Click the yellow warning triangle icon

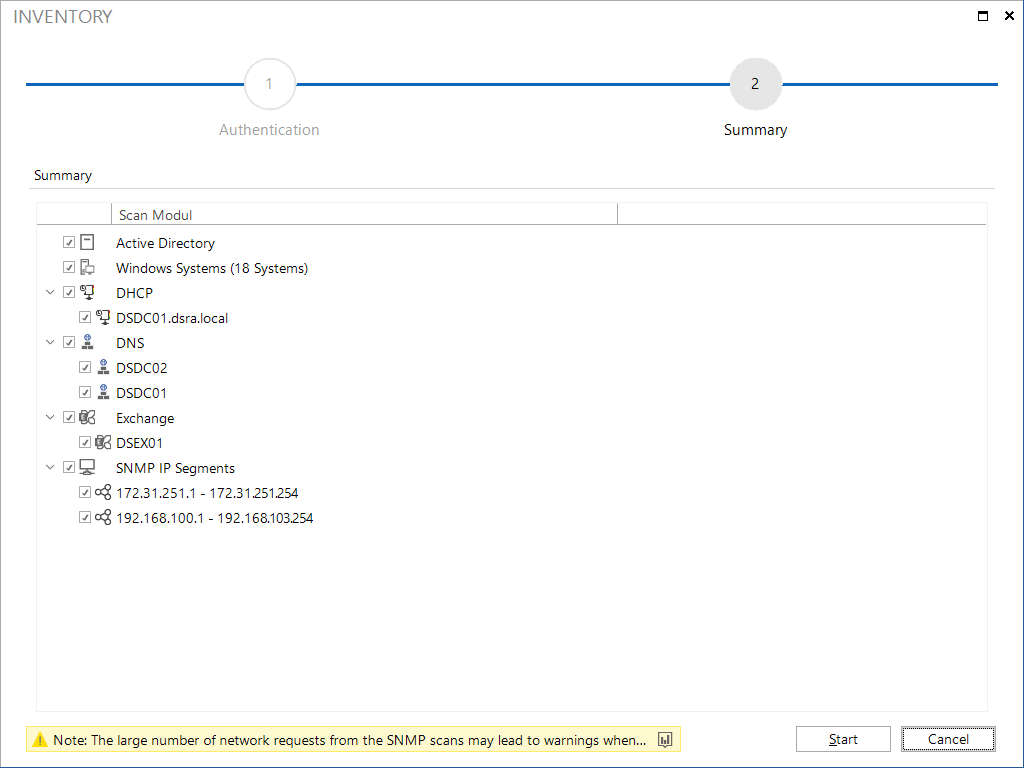tap(40, 739)
